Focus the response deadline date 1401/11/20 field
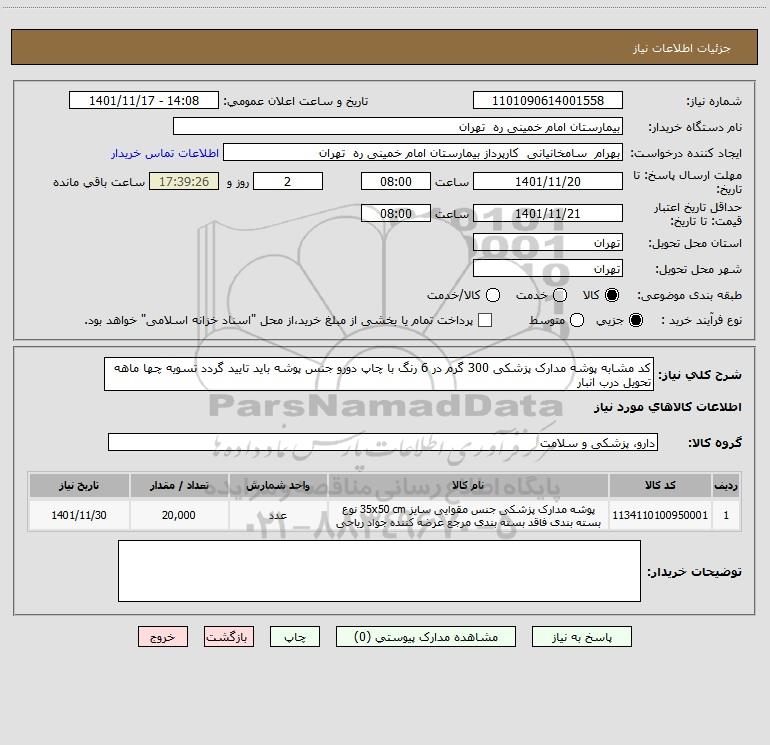 tap(548, 181)
